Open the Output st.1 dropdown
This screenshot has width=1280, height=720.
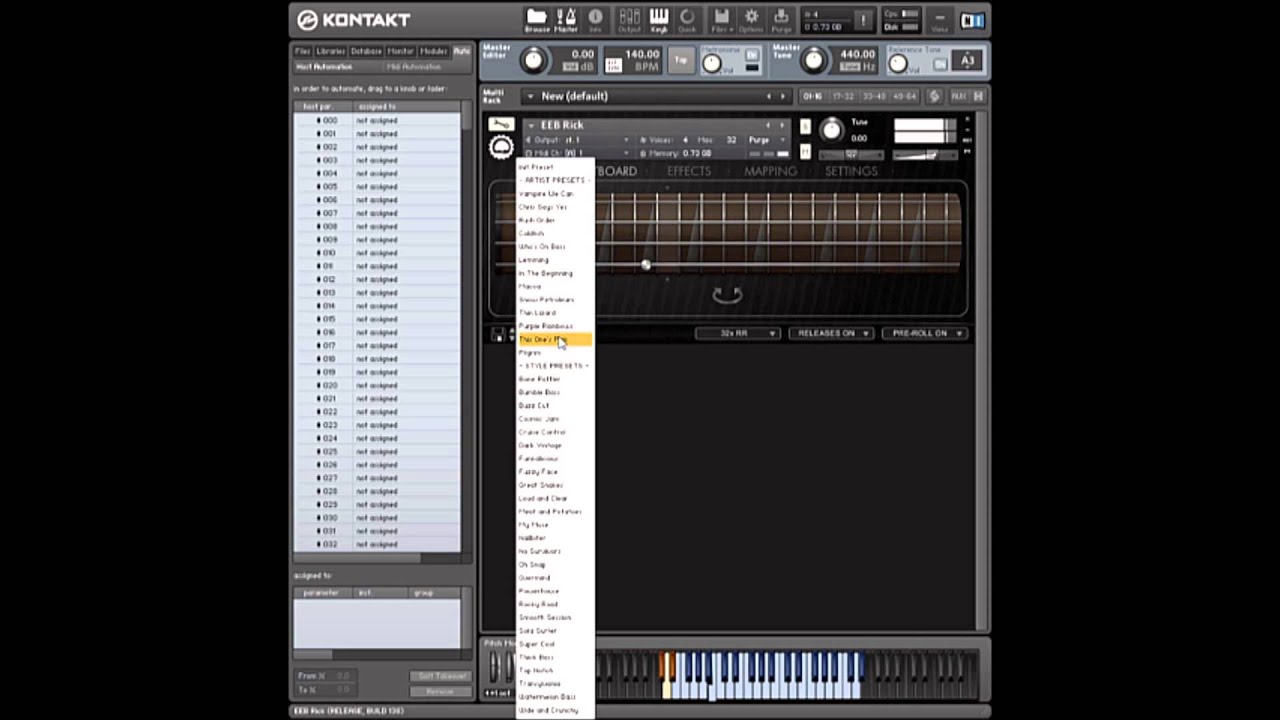coord(581,140)
